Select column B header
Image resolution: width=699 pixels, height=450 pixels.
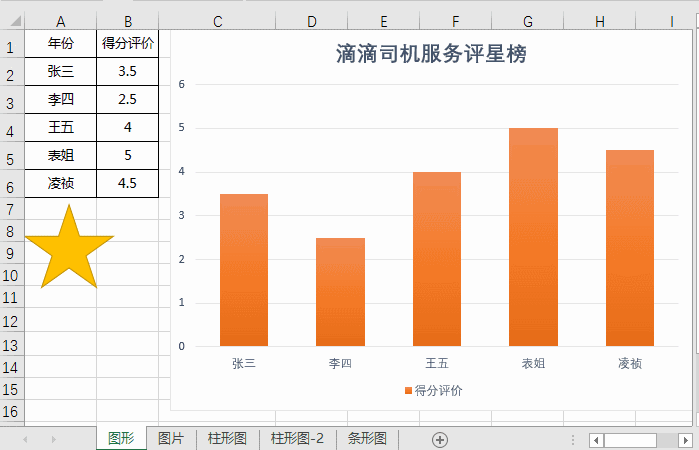[x=128, y=21]
